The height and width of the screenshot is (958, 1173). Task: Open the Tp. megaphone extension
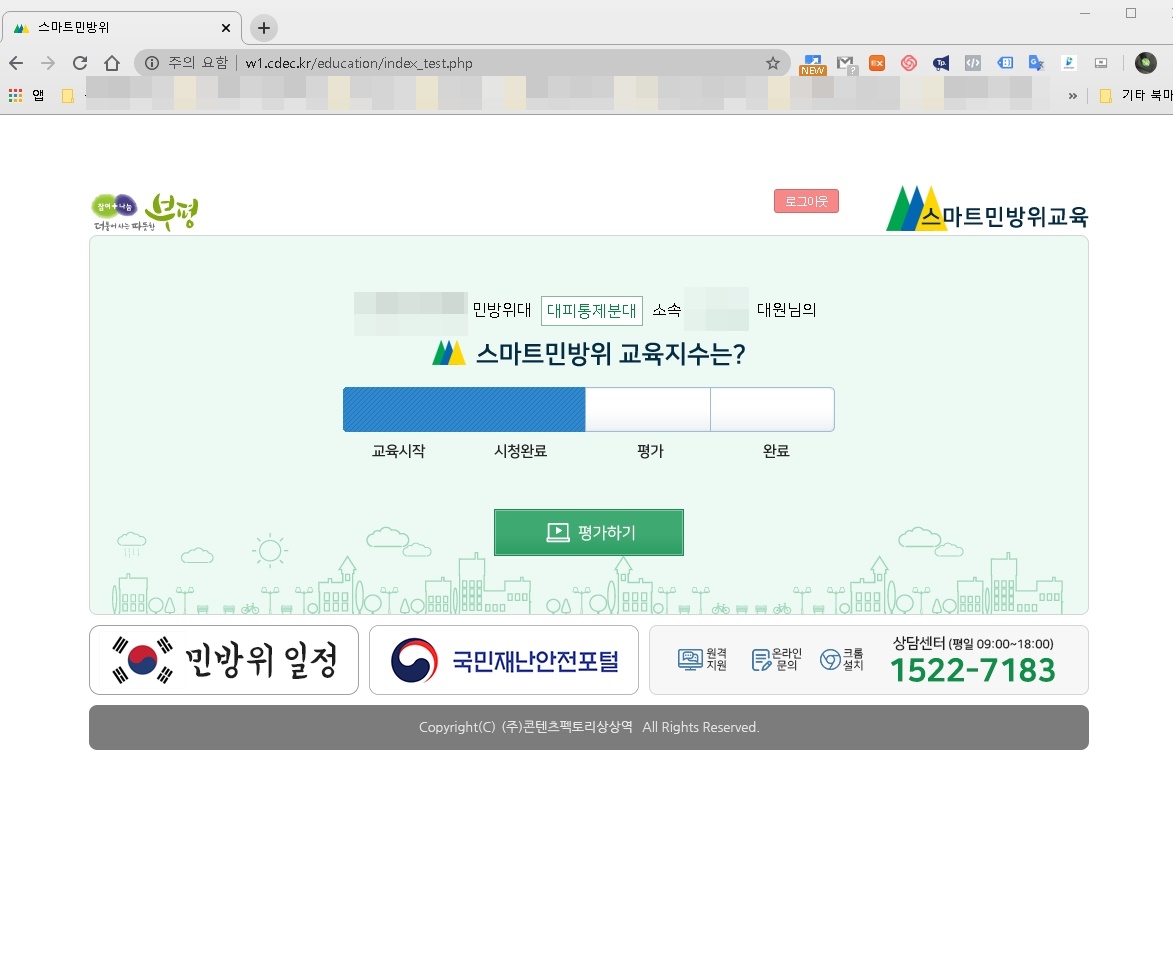941,64
